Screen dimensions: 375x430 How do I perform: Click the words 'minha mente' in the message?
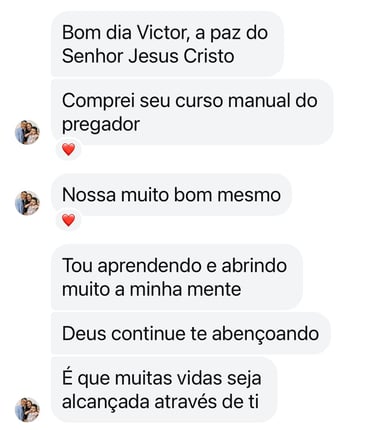(185, 289)
